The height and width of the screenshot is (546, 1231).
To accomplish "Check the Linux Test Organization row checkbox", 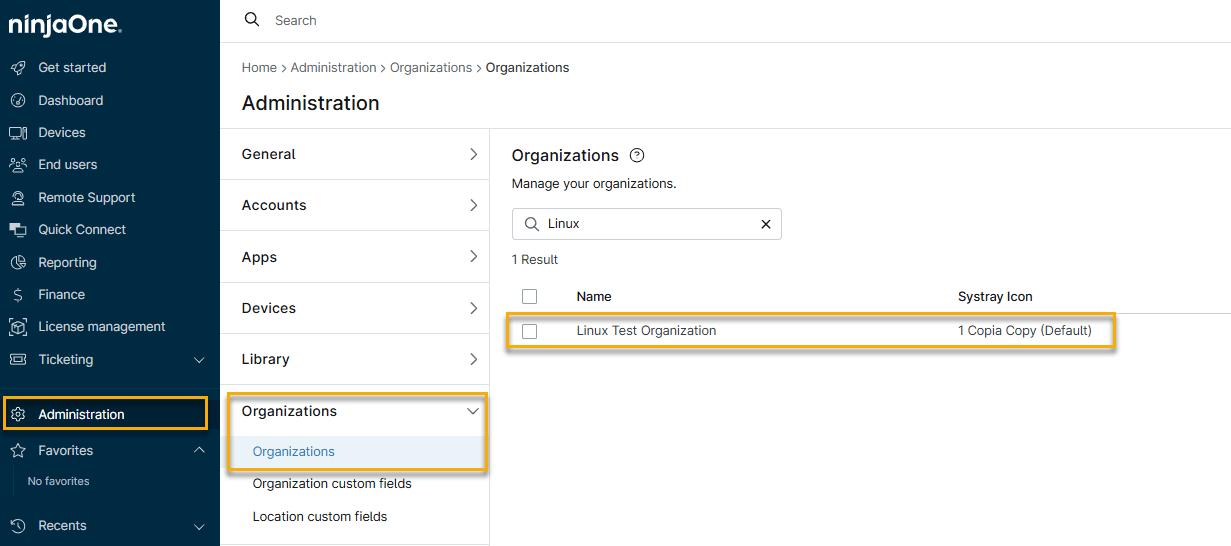I will click(x=530, y=331).
